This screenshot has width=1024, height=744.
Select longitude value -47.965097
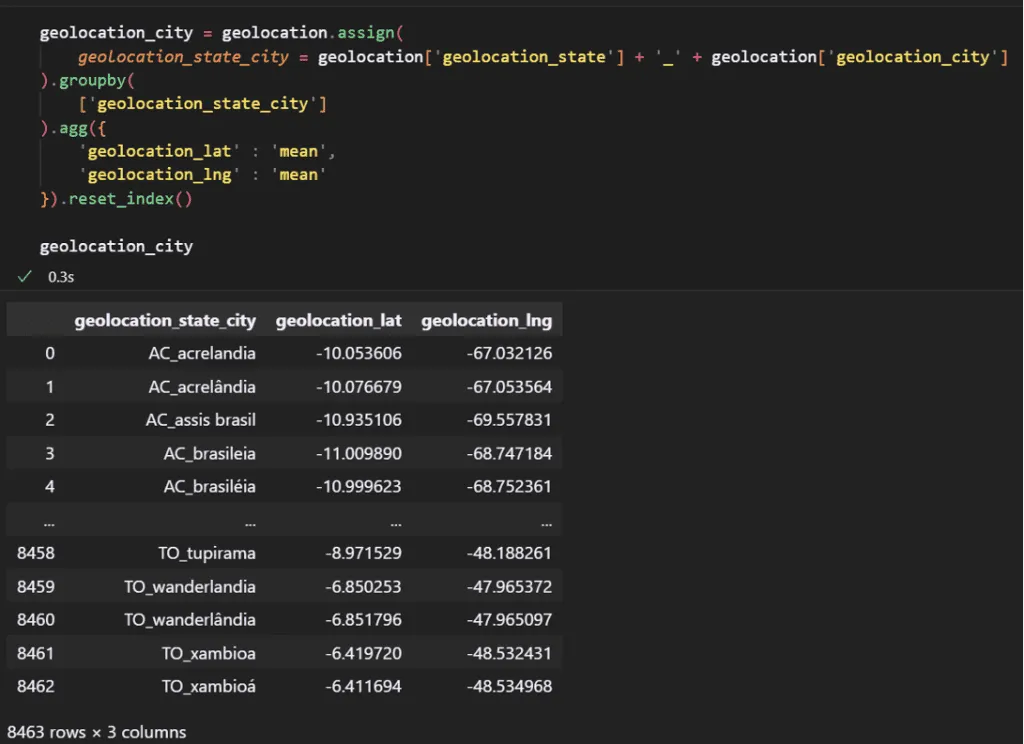click(509, 619)
